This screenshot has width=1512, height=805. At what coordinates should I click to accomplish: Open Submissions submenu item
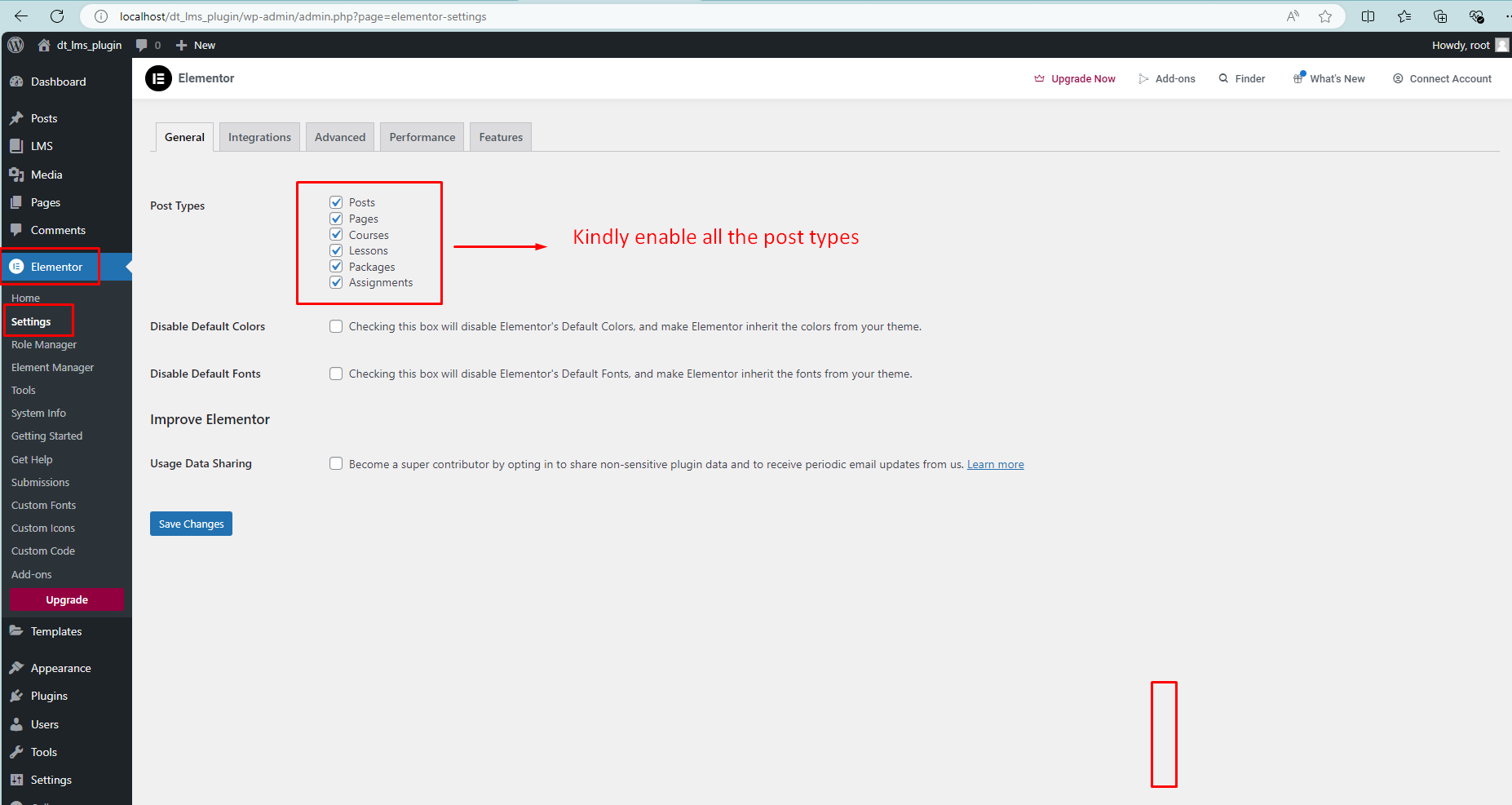[x=40, y=483]
